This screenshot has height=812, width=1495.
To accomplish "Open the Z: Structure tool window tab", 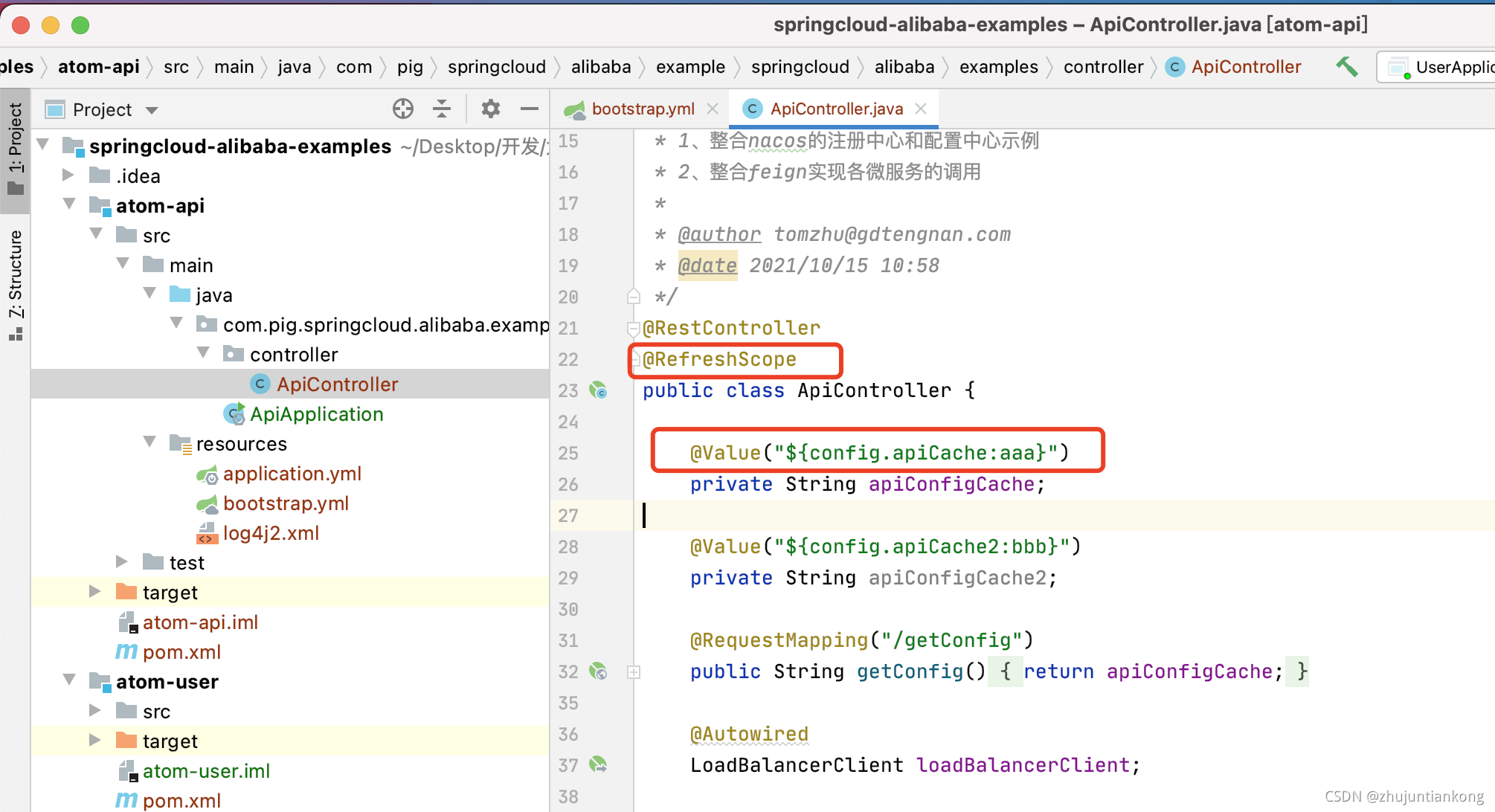I will [x=16, y=286].
